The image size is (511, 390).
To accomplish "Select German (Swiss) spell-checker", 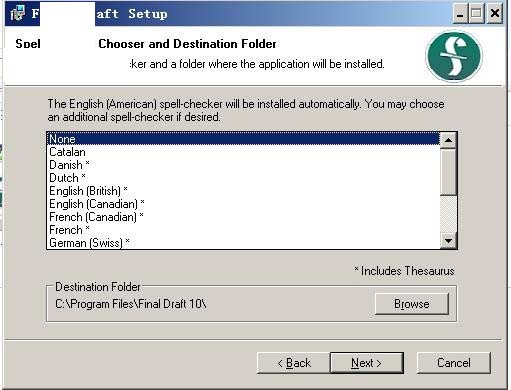I will [x=244, y=243].
